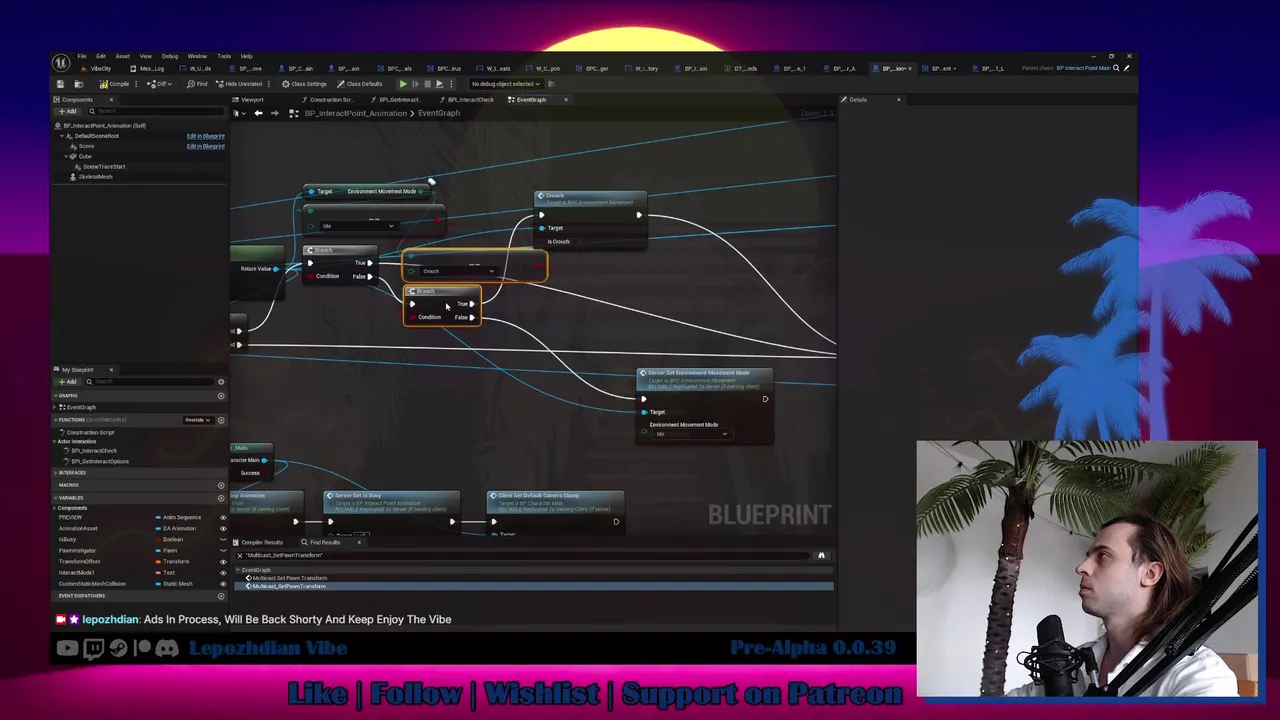Click the graph navigate forward arrow
The height and width of the screenshot is (720, 1280).
click(x=274, y=113)
